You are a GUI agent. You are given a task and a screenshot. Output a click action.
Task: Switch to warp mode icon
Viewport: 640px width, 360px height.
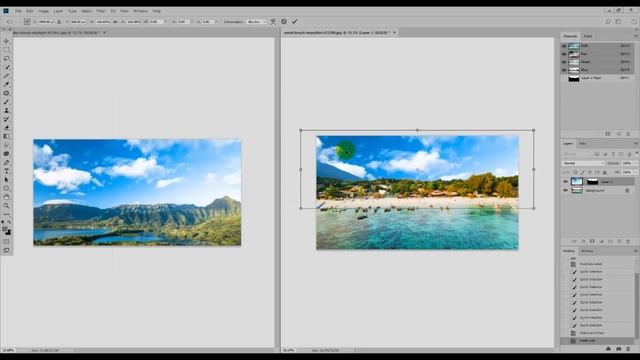tap(273, 22)
